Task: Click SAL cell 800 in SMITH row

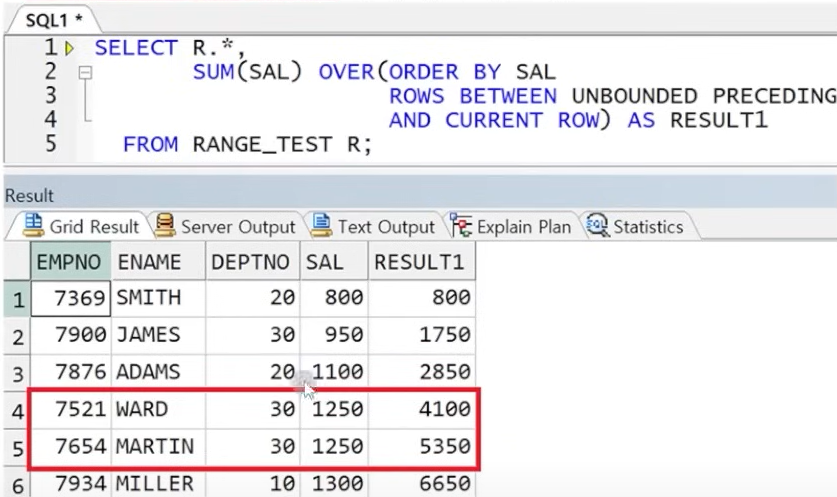Action: [x=334, y=298]
